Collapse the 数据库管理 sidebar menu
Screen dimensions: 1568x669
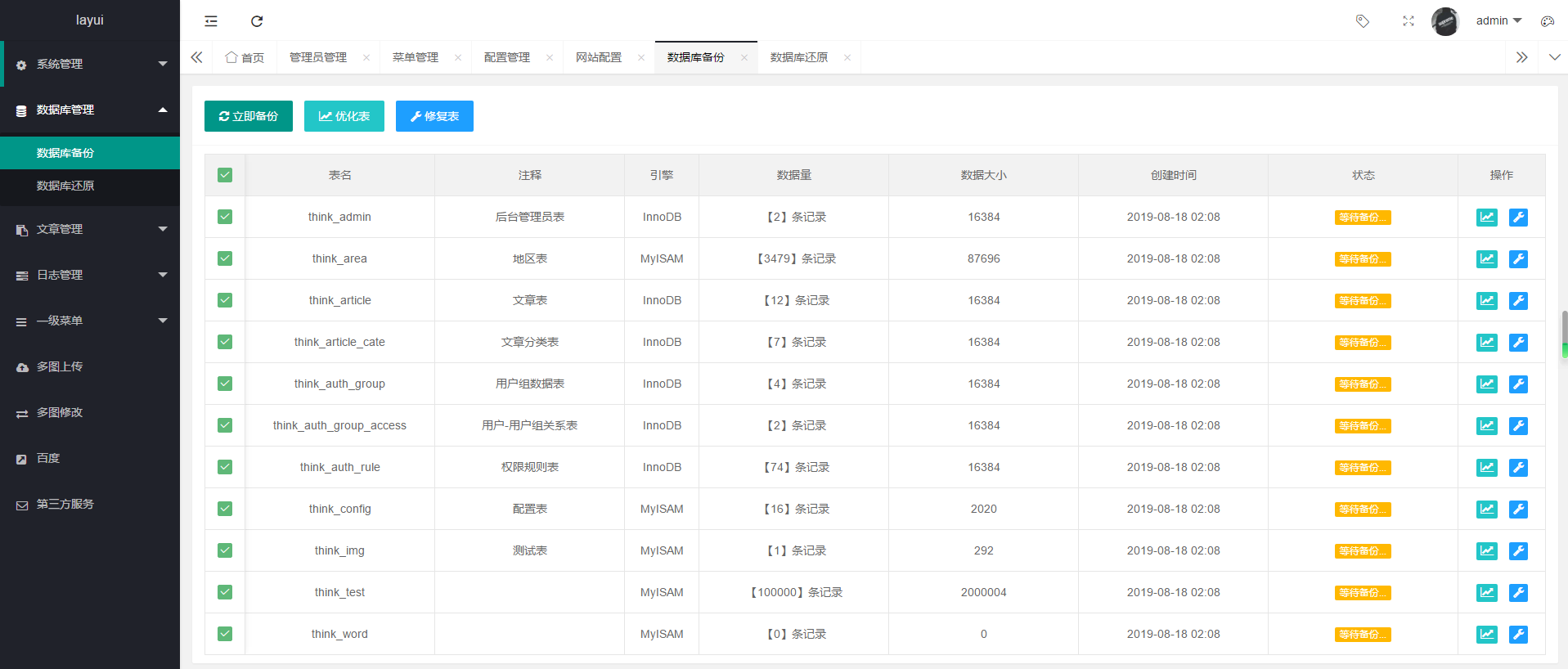click(90, 110)
